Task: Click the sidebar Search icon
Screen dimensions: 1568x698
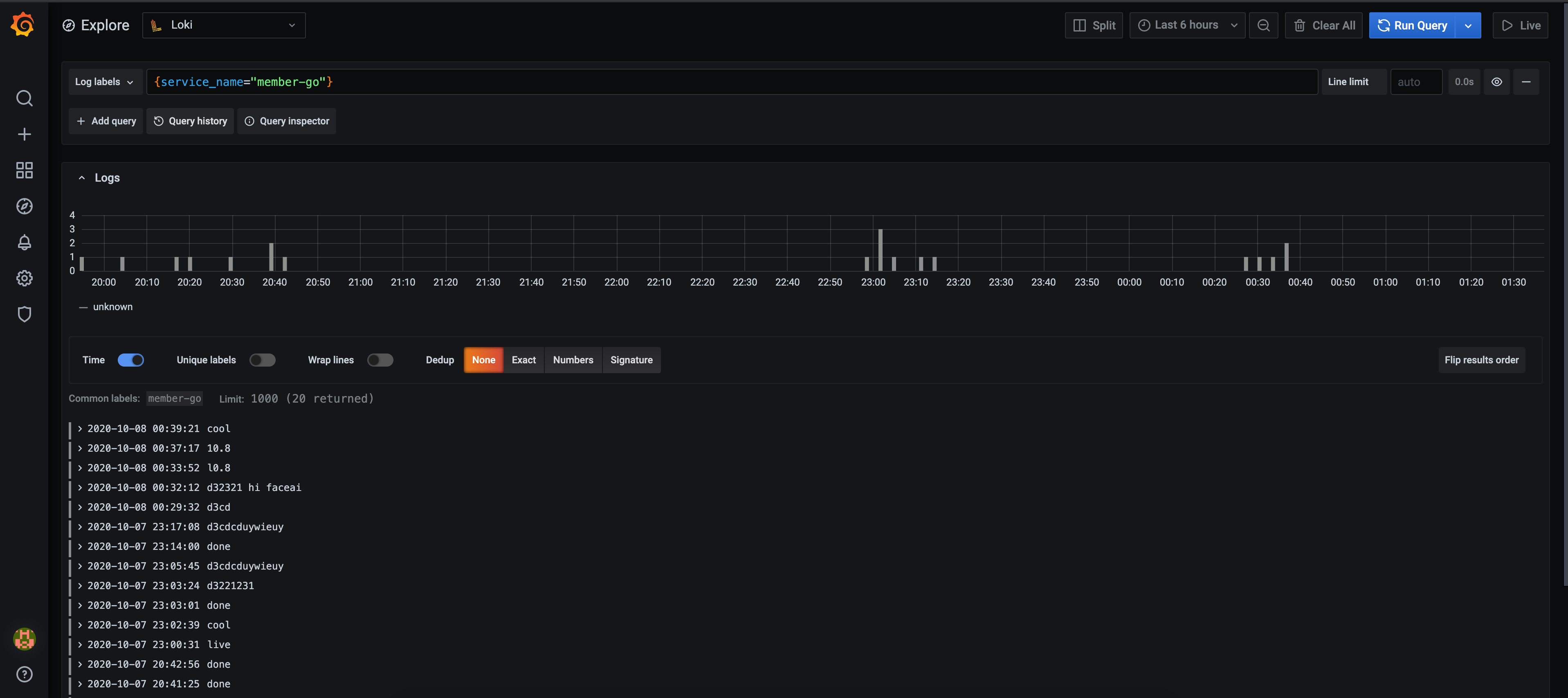Action: coord(25,98)
